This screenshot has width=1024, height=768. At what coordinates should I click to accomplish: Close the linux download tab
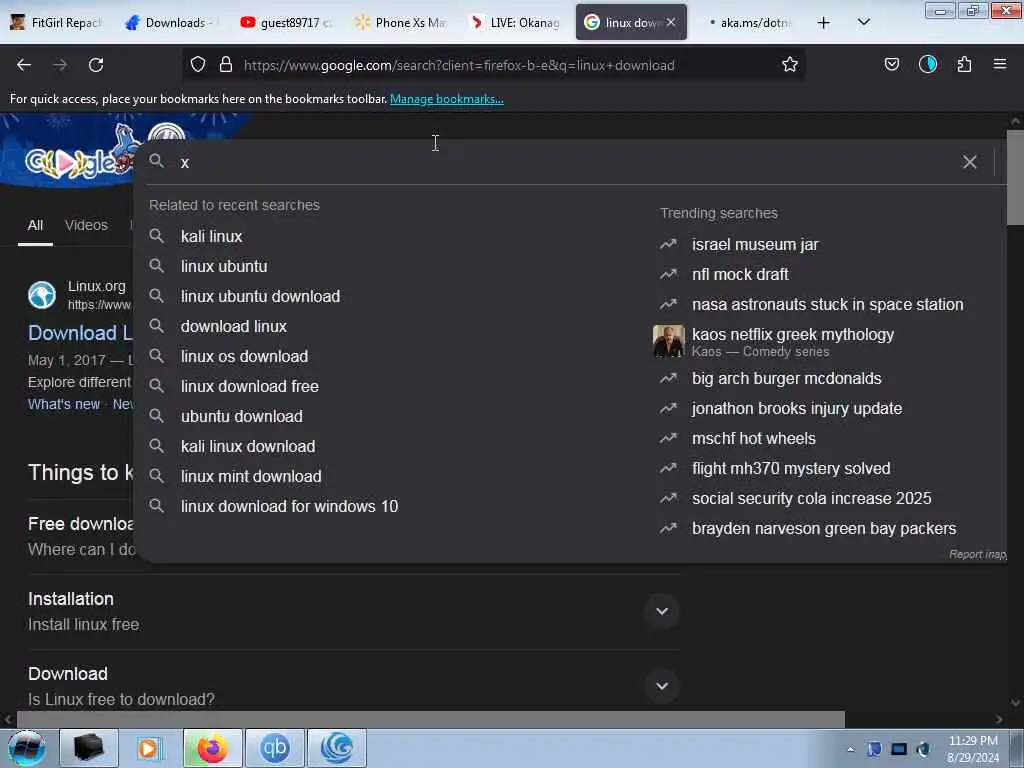click(671, 22)
